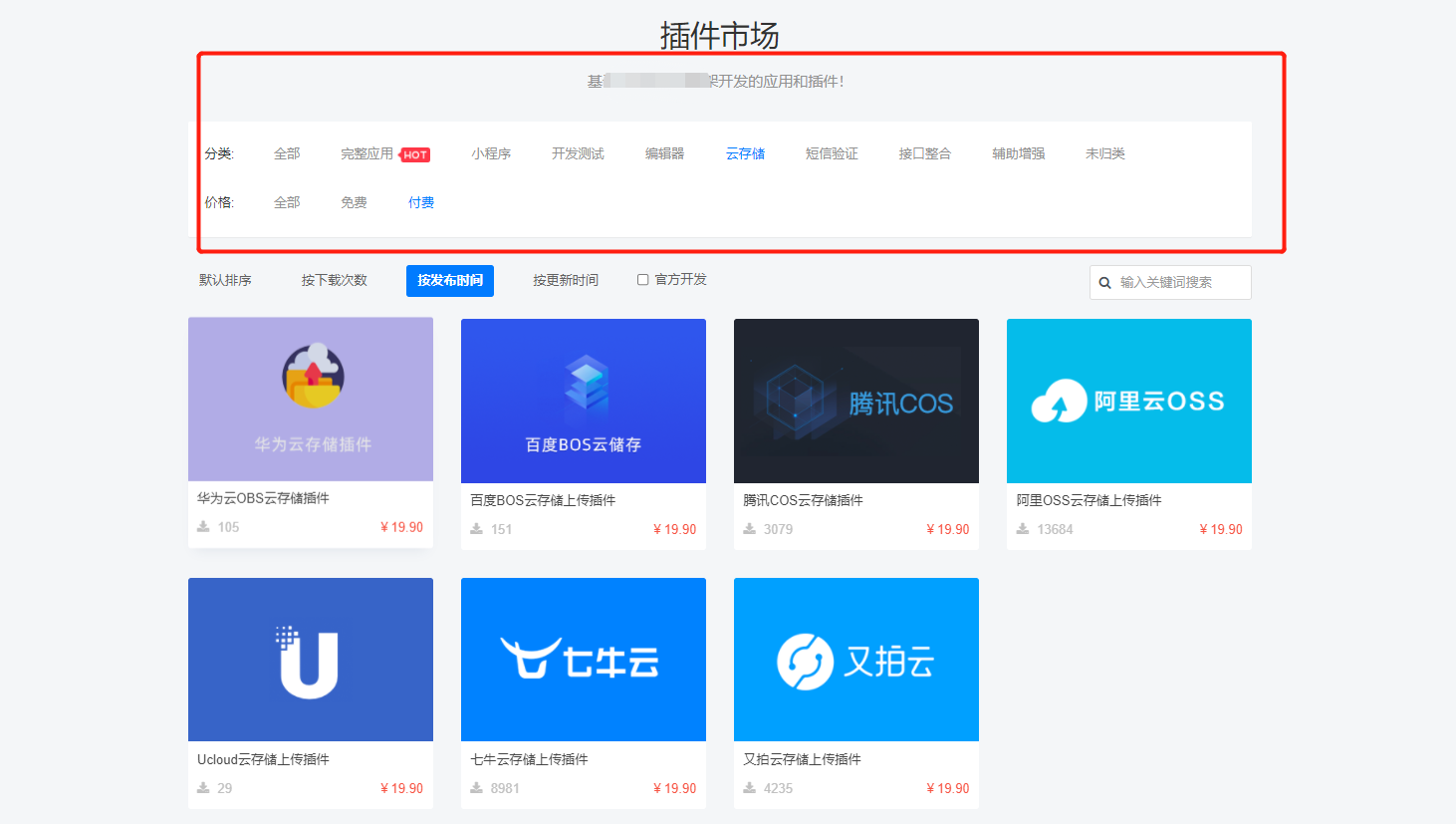Click ¥19.90 price of 又拍云 plugin

[x=947, y=788]
